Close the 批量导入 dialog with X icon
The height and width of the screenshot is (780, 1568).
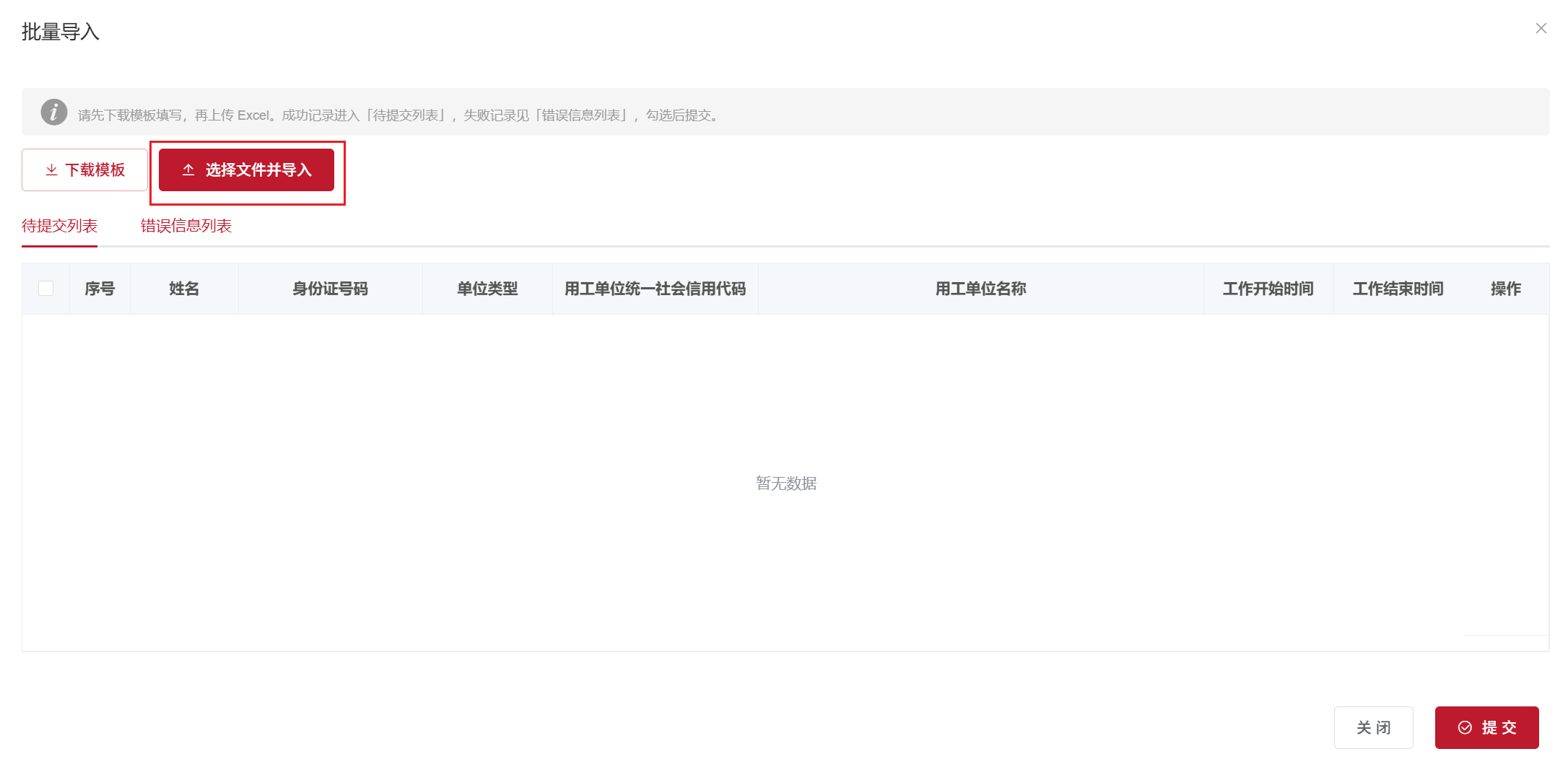(1541, 28)
